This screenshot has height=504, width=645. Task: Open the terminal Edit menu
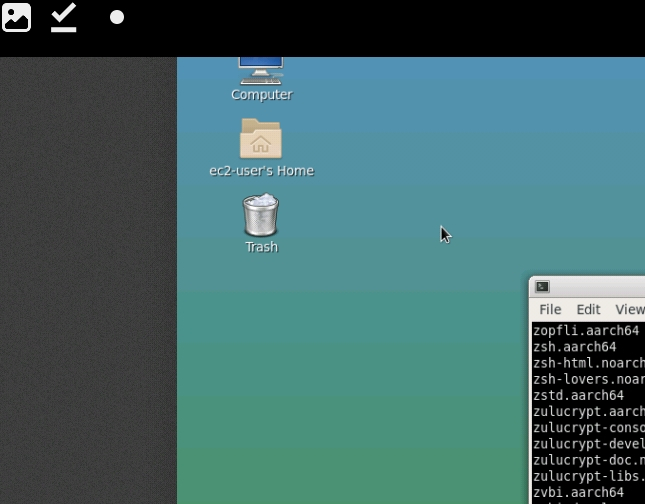click(x=588, y=309)
